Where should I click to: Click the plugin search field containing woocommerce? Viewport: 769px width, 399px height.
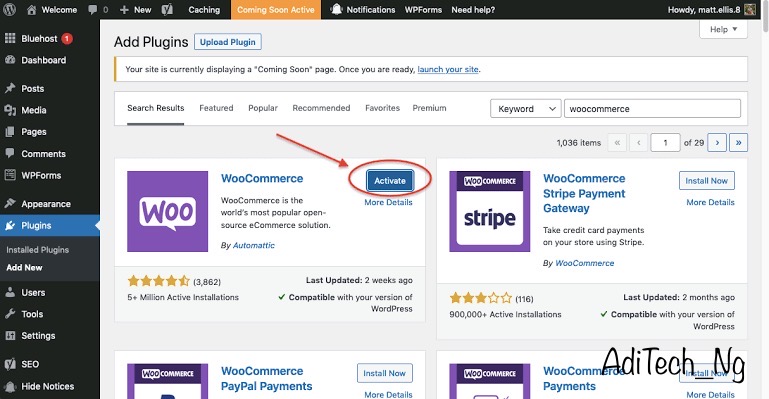(x=652, y=109)
